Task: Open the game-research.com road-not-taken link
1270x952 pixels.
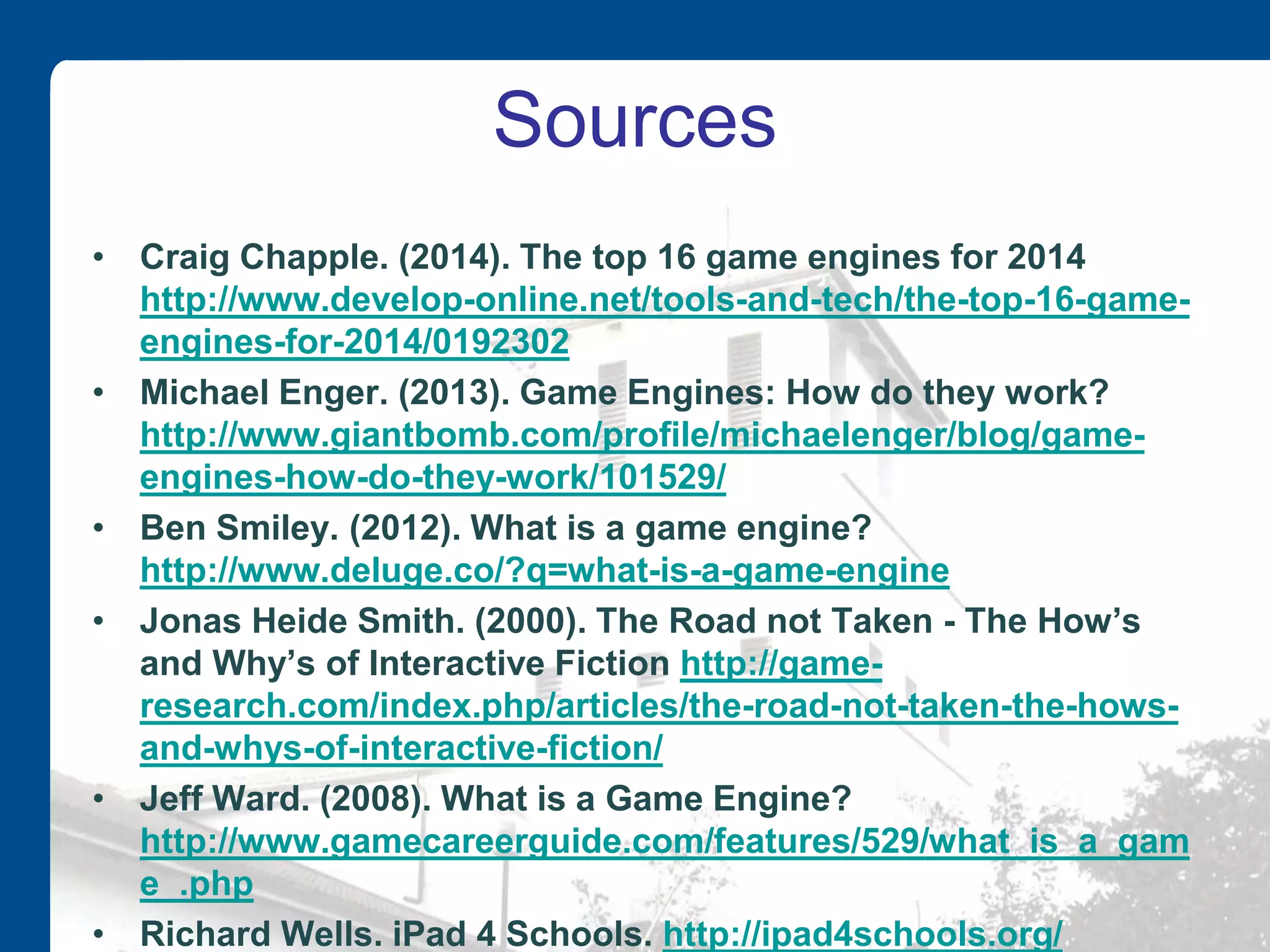Action: click(x=659, y=707)
